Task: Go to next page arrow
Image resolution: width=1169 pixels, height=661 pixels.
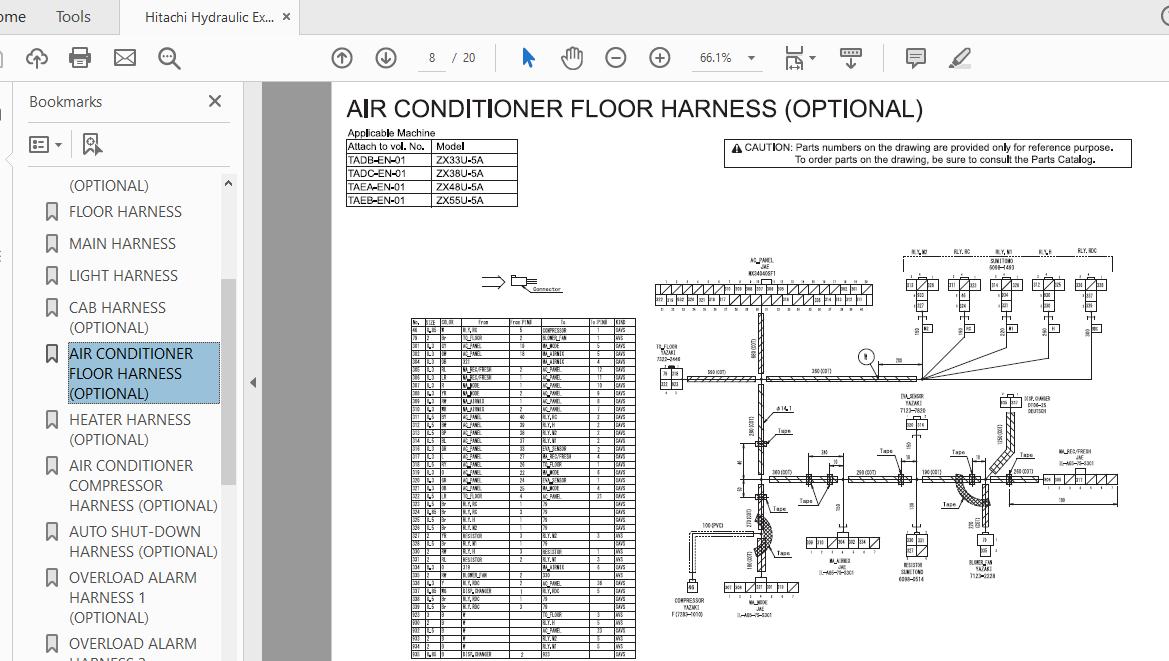Action: point(385,58)
